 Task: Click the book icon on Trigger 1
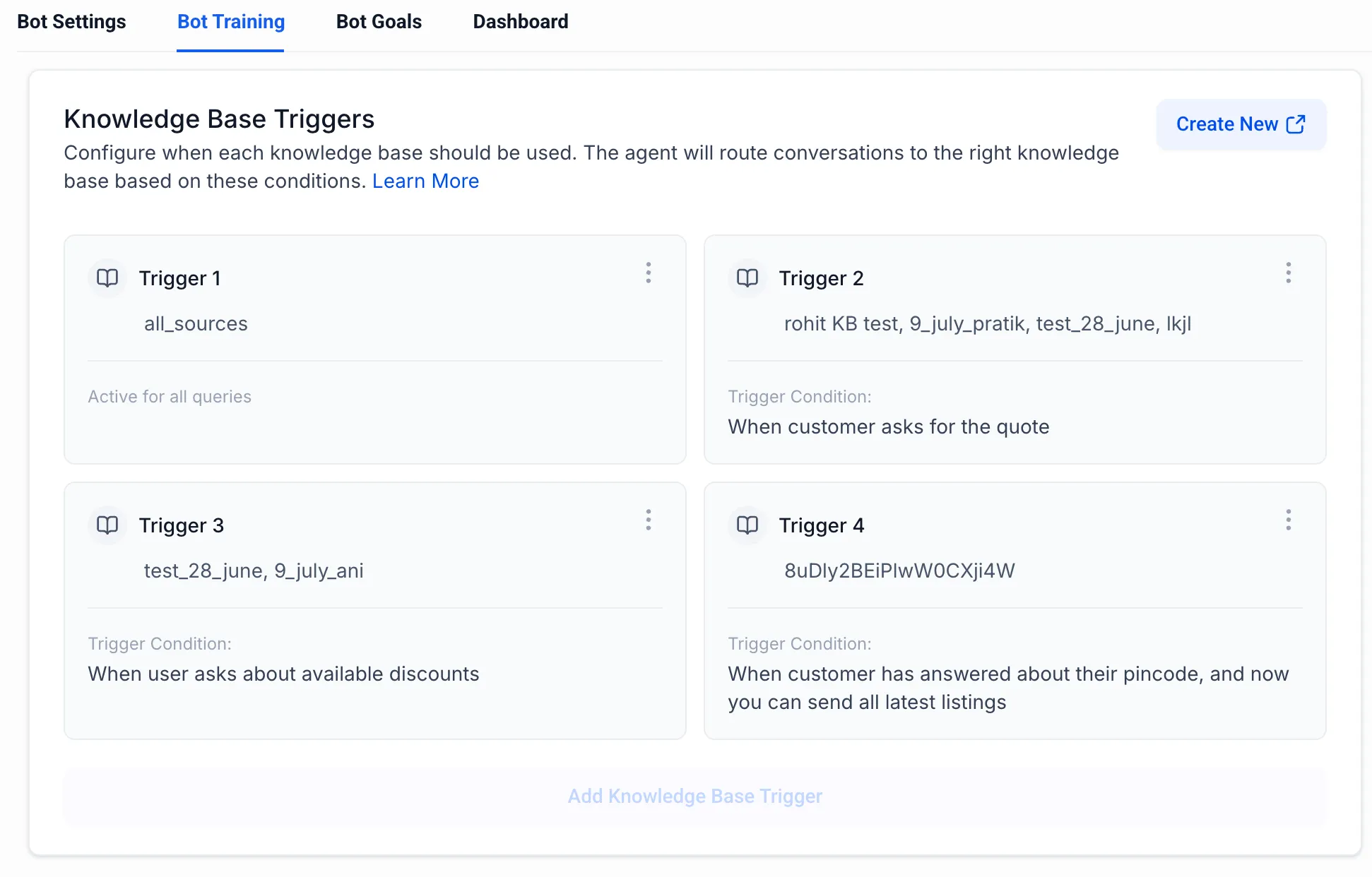[x=107, y=278]
